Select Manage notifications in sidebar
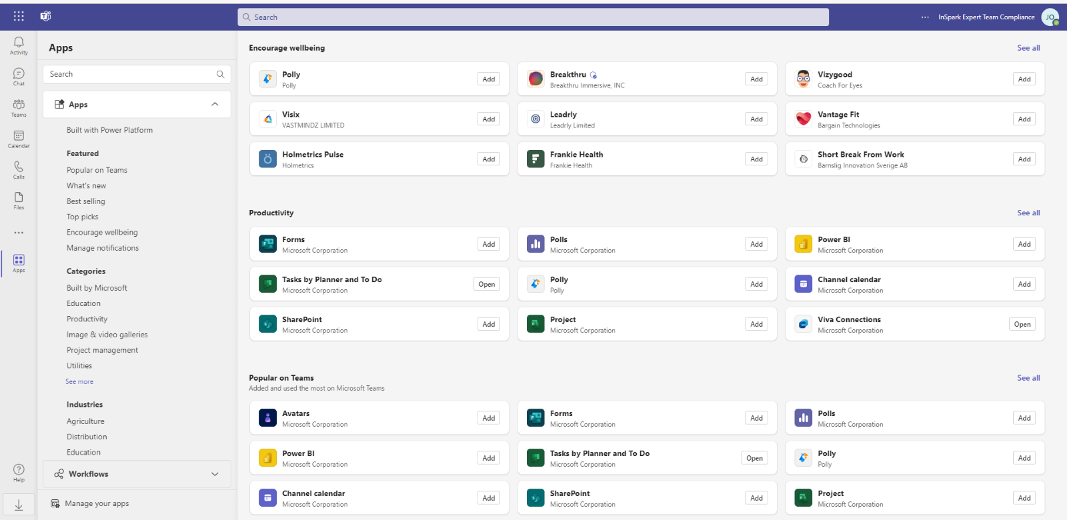This screenshot has height=520, width=1068. [102, 248]
